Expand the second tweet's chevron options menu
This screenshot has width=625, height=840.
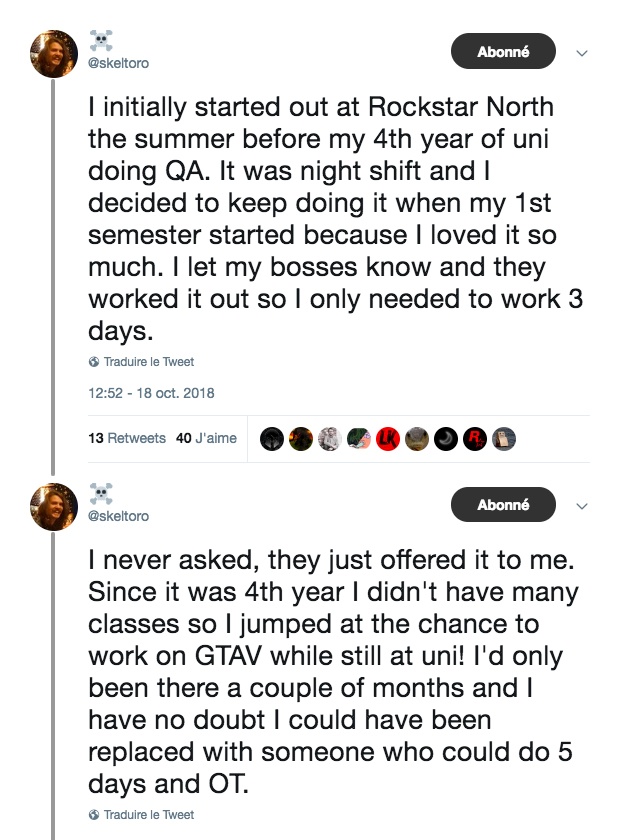click(582, 506)
